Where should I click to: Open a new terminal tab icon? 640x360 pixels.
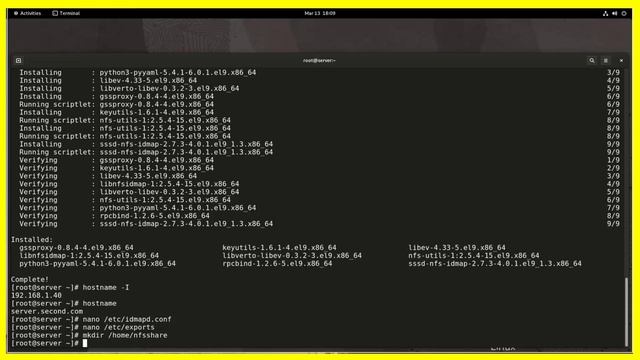[18, 60]
